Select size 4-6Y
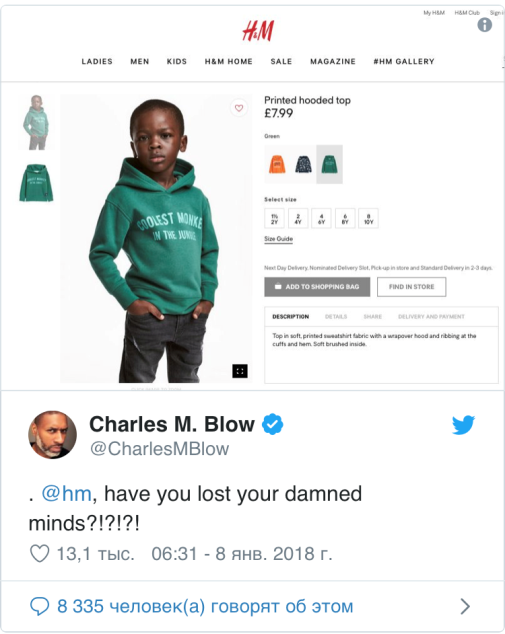Image resolution: width=505 pixels, height=634 pixels. pos(321,218)
